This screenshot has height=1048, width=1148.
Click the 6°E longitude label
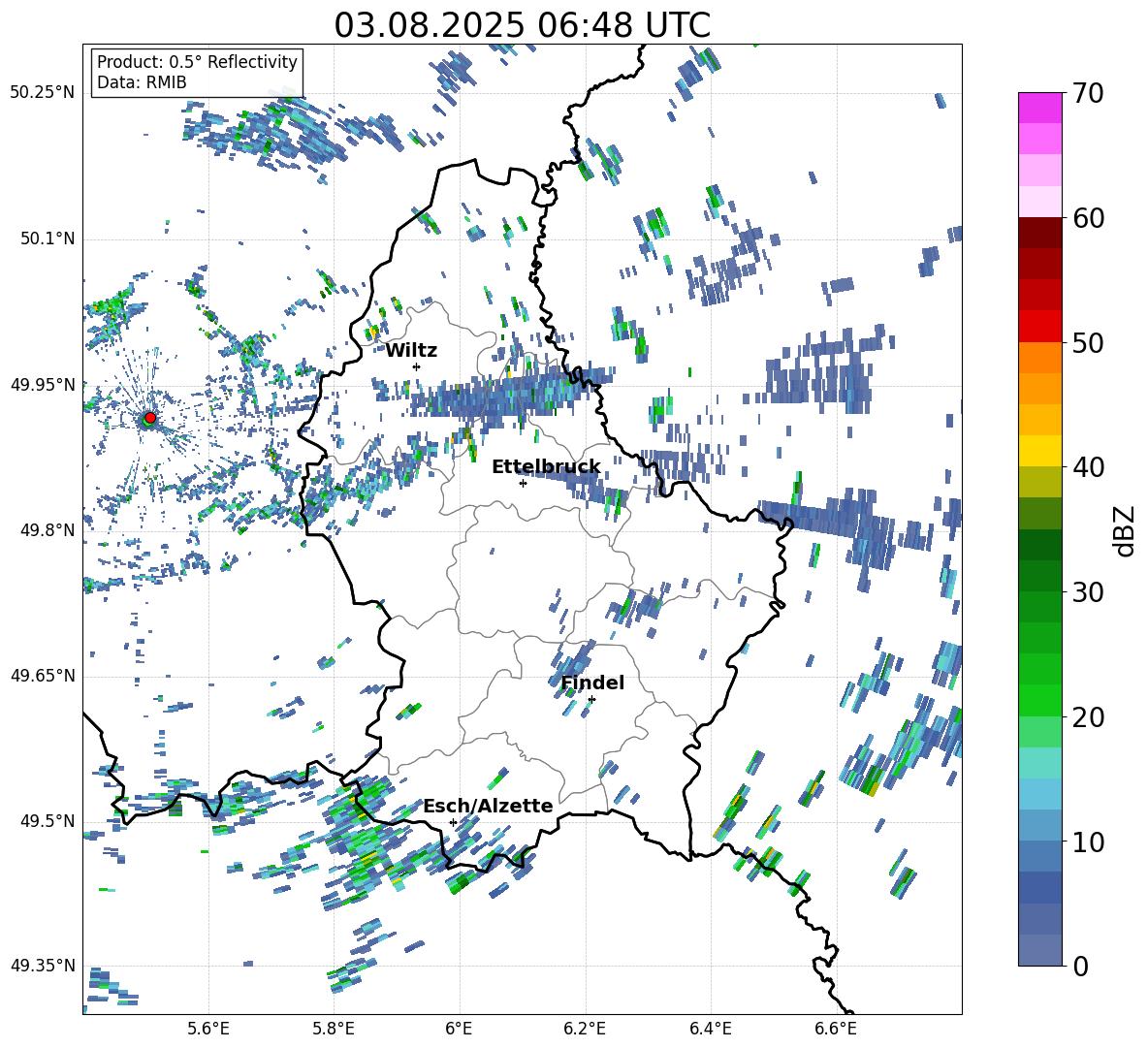point(459,1029)
